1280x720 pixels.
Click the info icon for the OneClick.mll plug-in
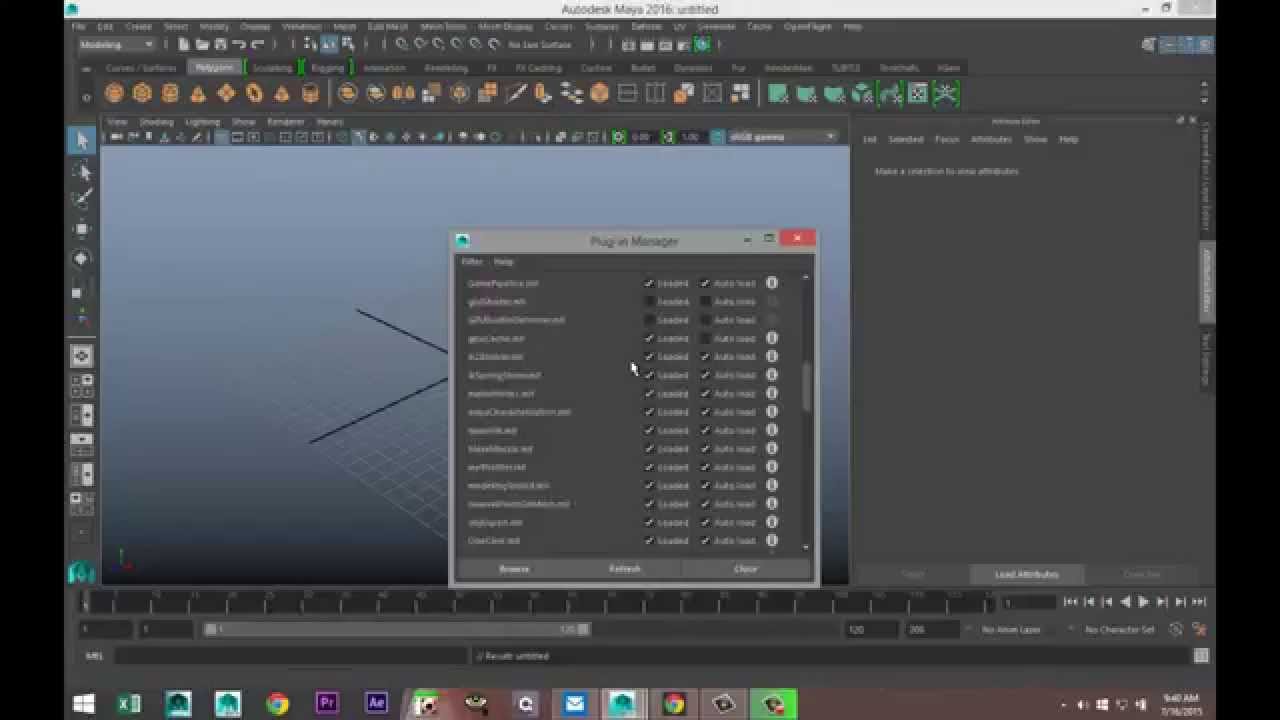click(772, 540)
